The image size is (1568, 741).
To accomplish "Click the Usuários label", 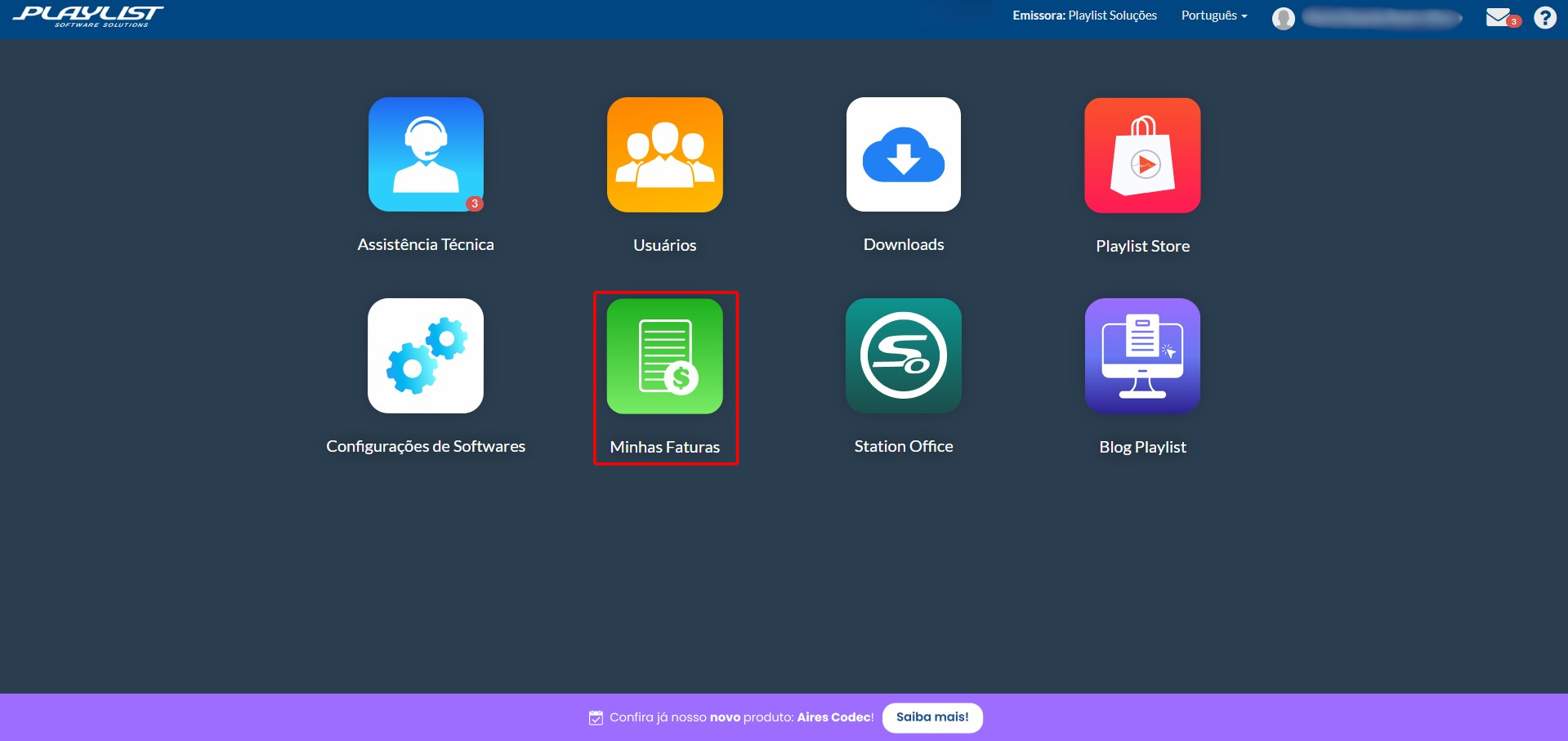I will click(x=665, y=245).
